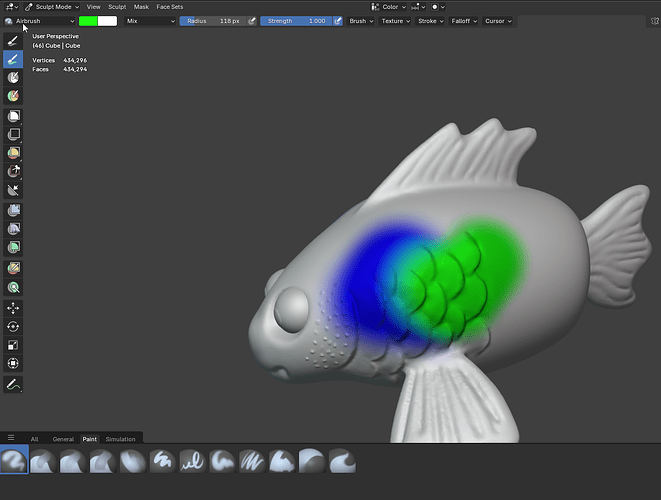
Task: Open the asset shelf hamburger menu
Action: [11, 438]
